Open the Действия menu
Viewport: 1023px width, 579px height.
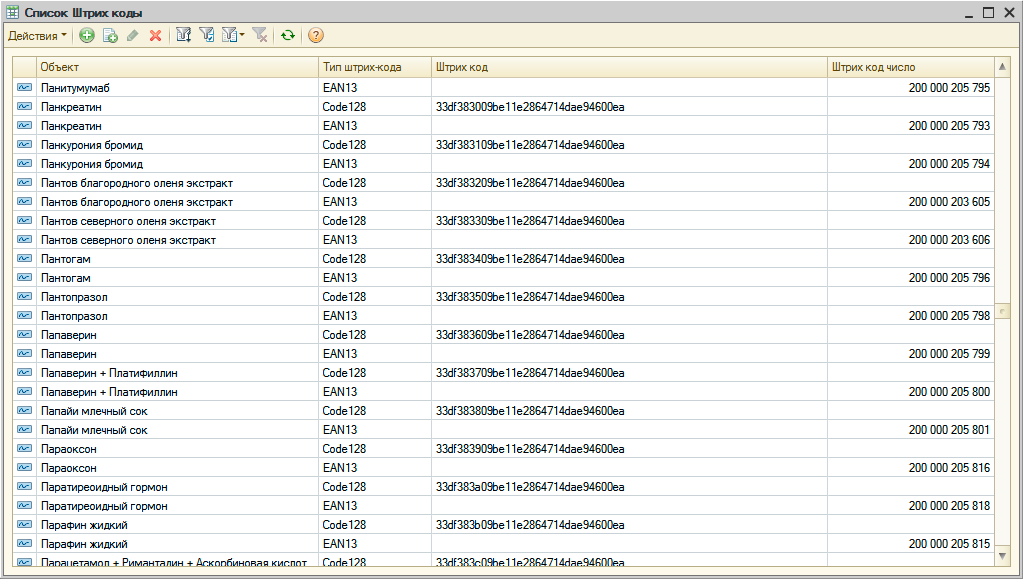click(x=37, y=36)
